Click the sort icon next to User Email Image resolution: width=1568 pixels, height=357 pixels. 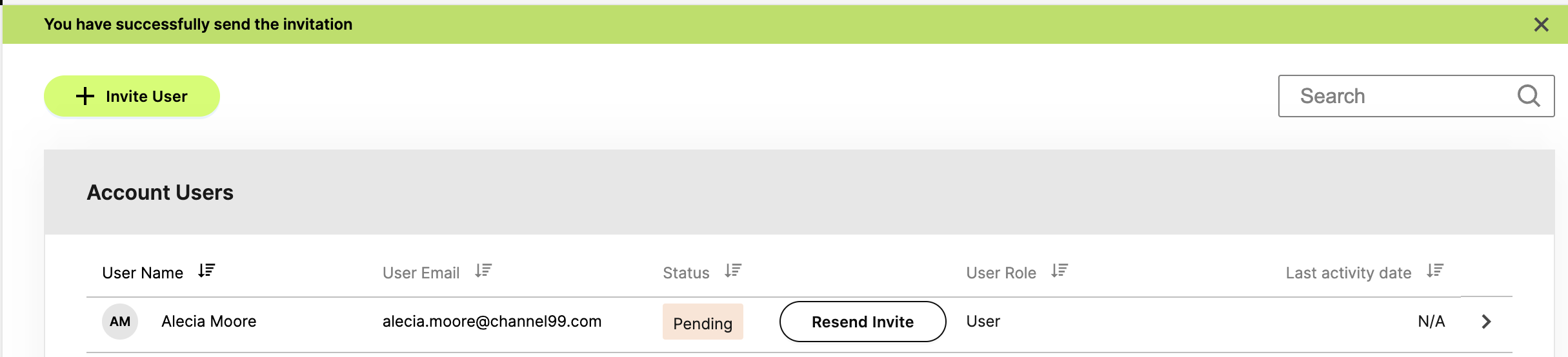(483, 271)
